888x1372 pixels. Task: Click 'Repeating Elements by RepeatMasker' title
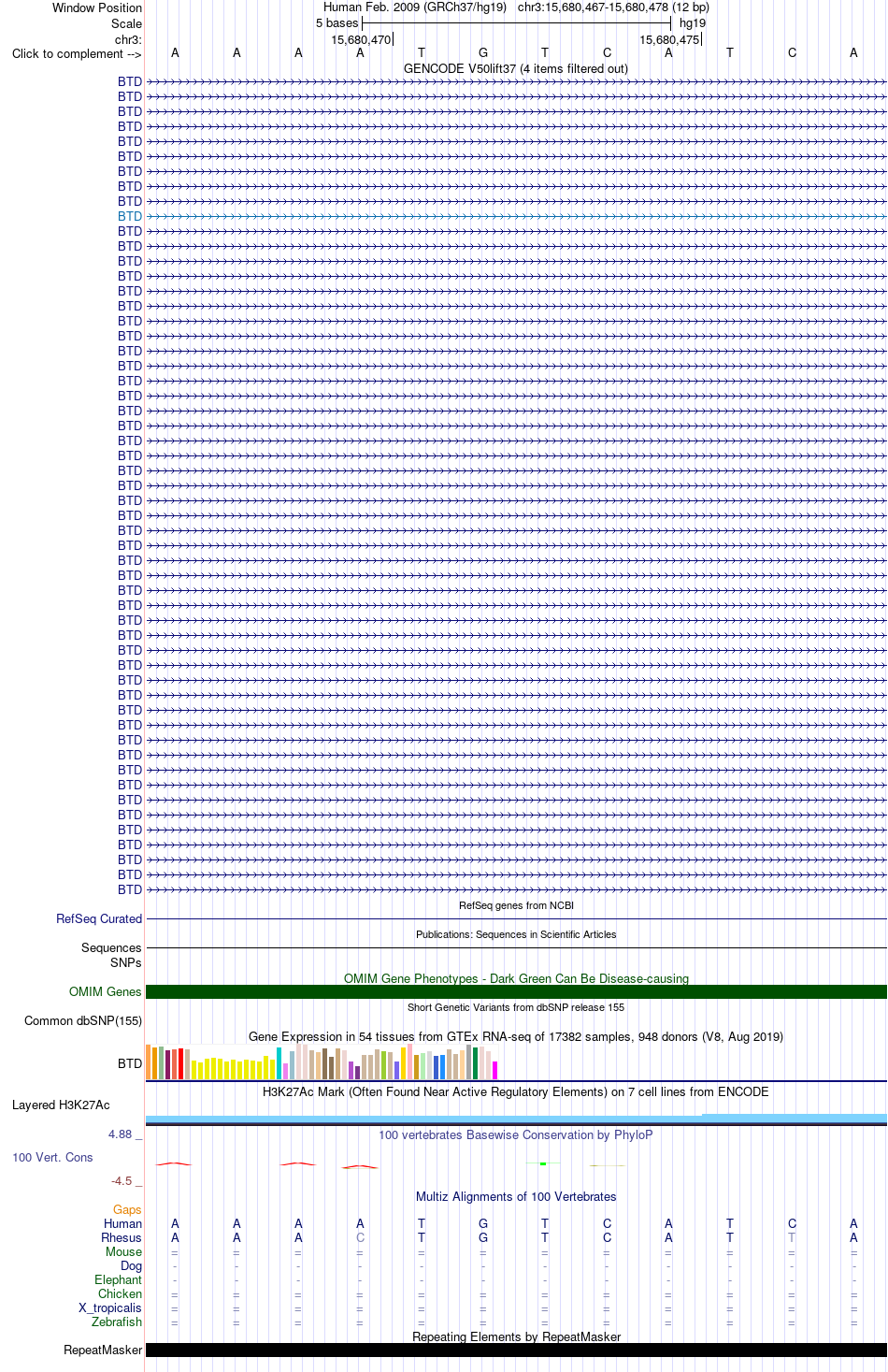point(516,1337)
